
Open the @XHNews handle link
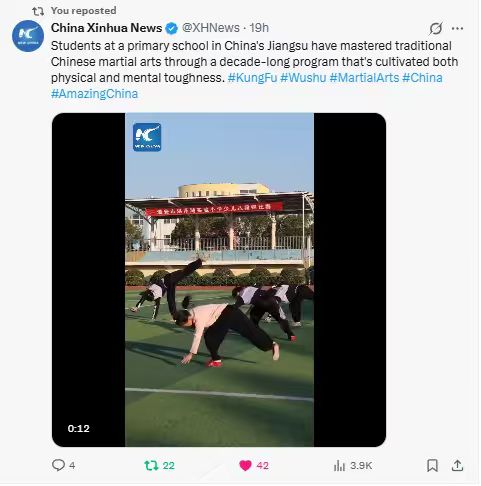click(211, 28)
